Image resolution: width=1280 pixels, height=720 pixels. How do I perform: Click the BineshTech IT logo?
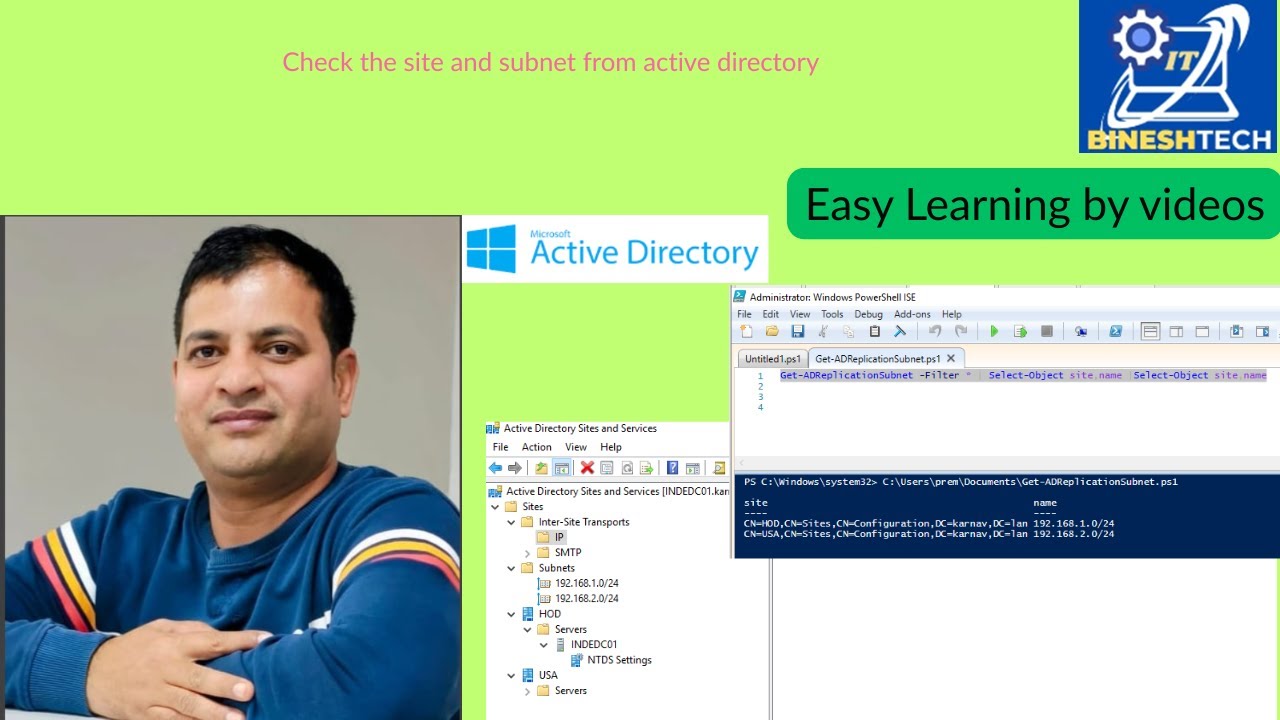click(x=1178, y=76)
